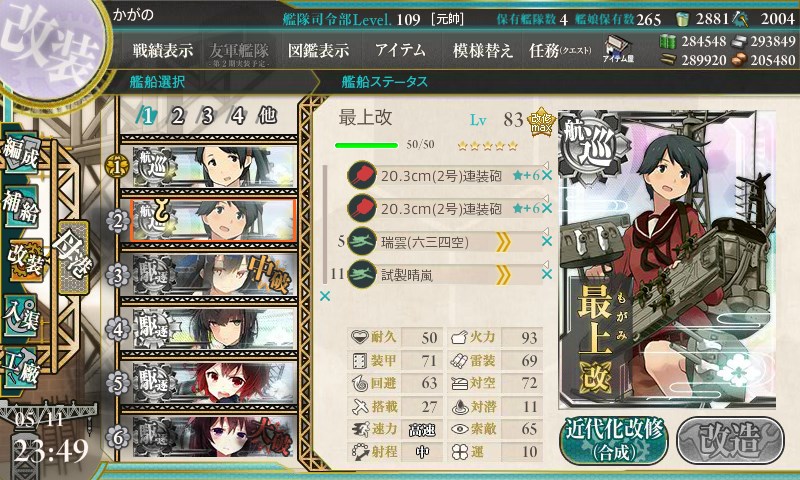The image size is (800, 480).
Task: Open the 補給 resupply sidebar icon
Action: pyautogui.click(x=21, y=207)
